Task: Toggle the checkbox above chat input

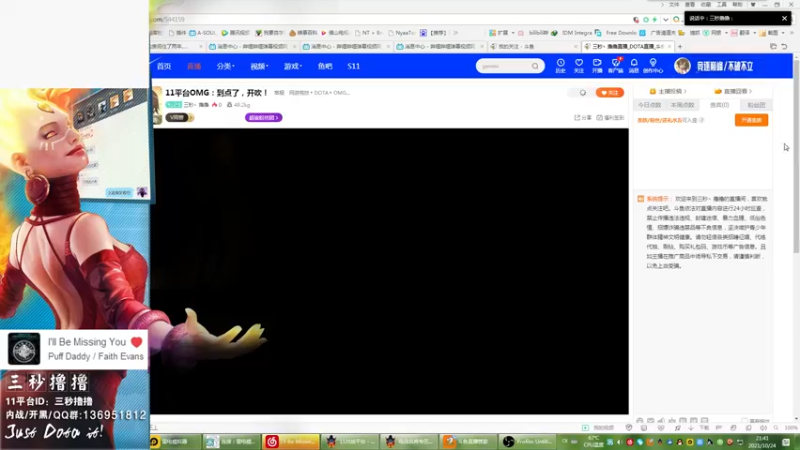Action: (x=744, y=421)
